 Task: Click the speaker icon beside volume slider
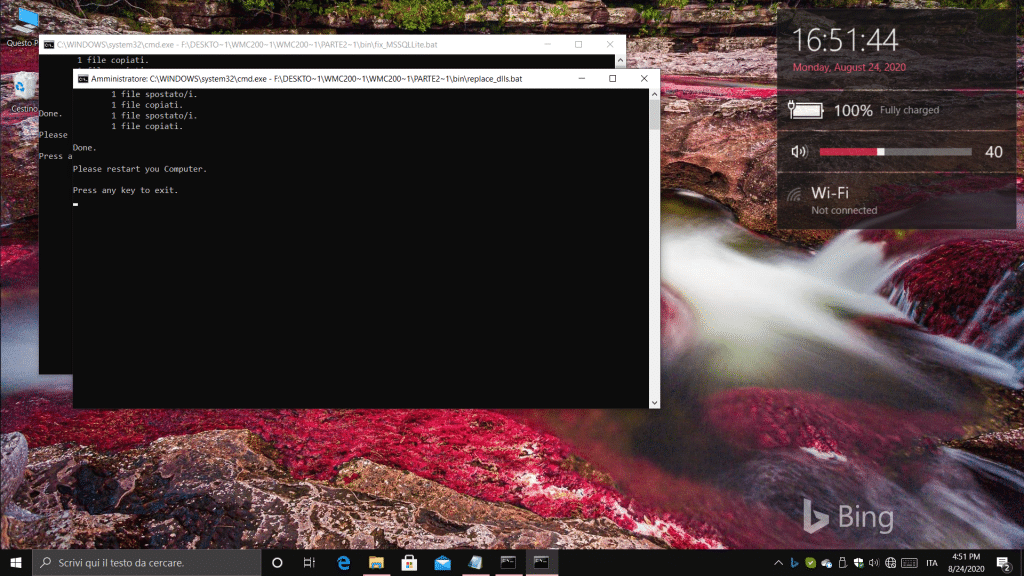pyautogui.click(x=799, y=152)
